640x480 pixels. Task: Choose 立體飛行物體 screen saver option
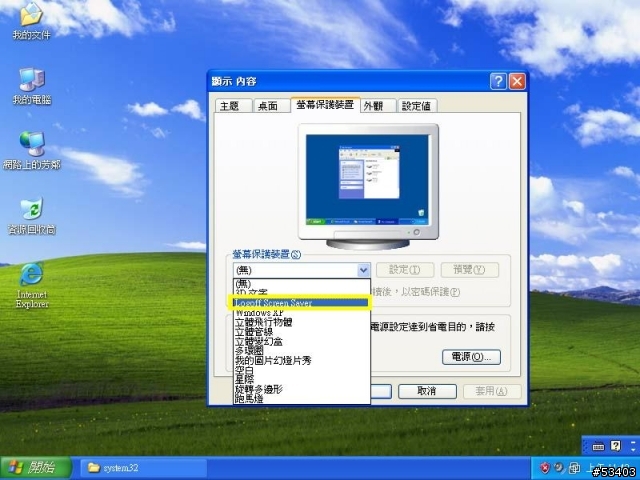click(302, 322)
